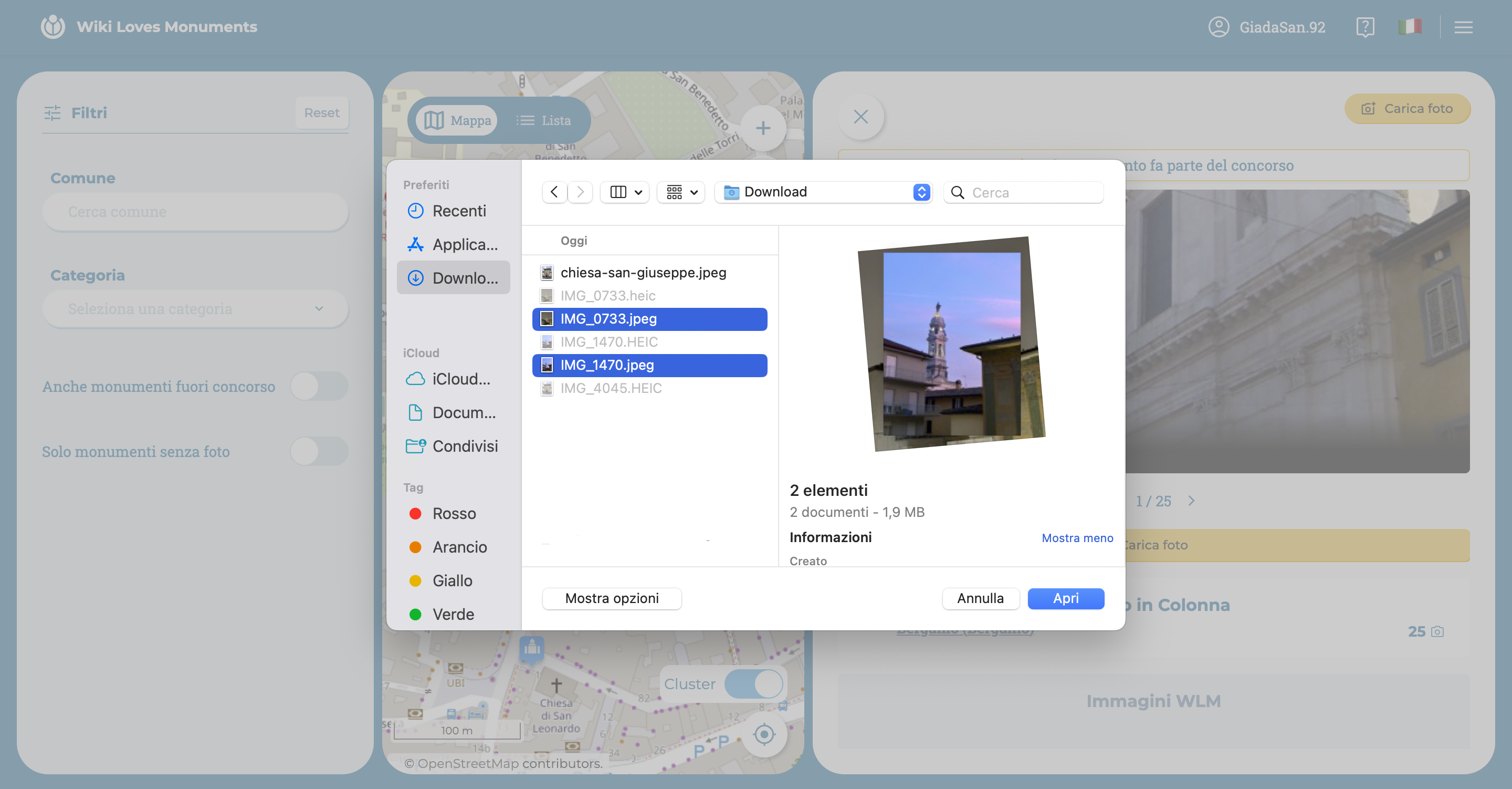Open the hamburger menu icon
The width and height of the screenshot is (1512, 789).
[1463, 27]
